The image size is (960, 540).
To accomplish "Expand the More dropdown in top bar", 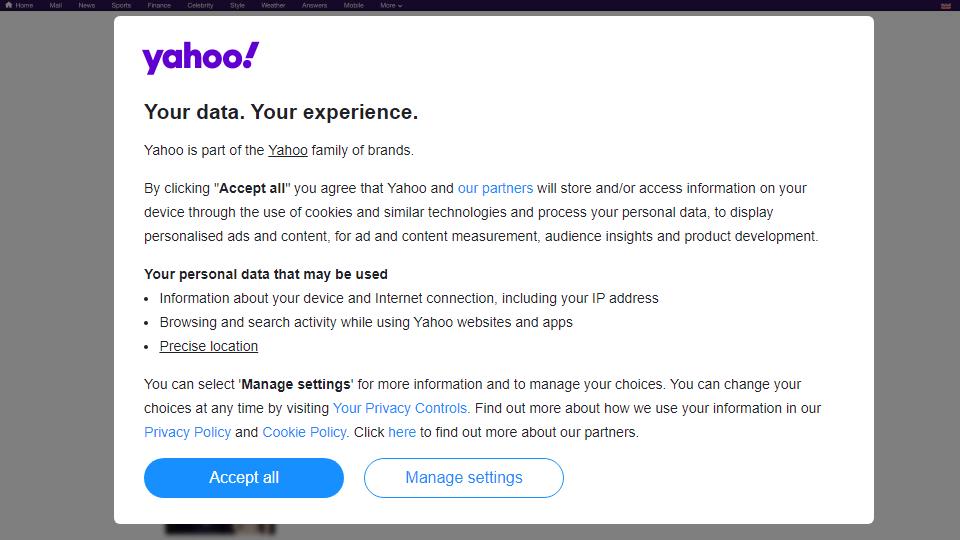I will tap(391, 6).
